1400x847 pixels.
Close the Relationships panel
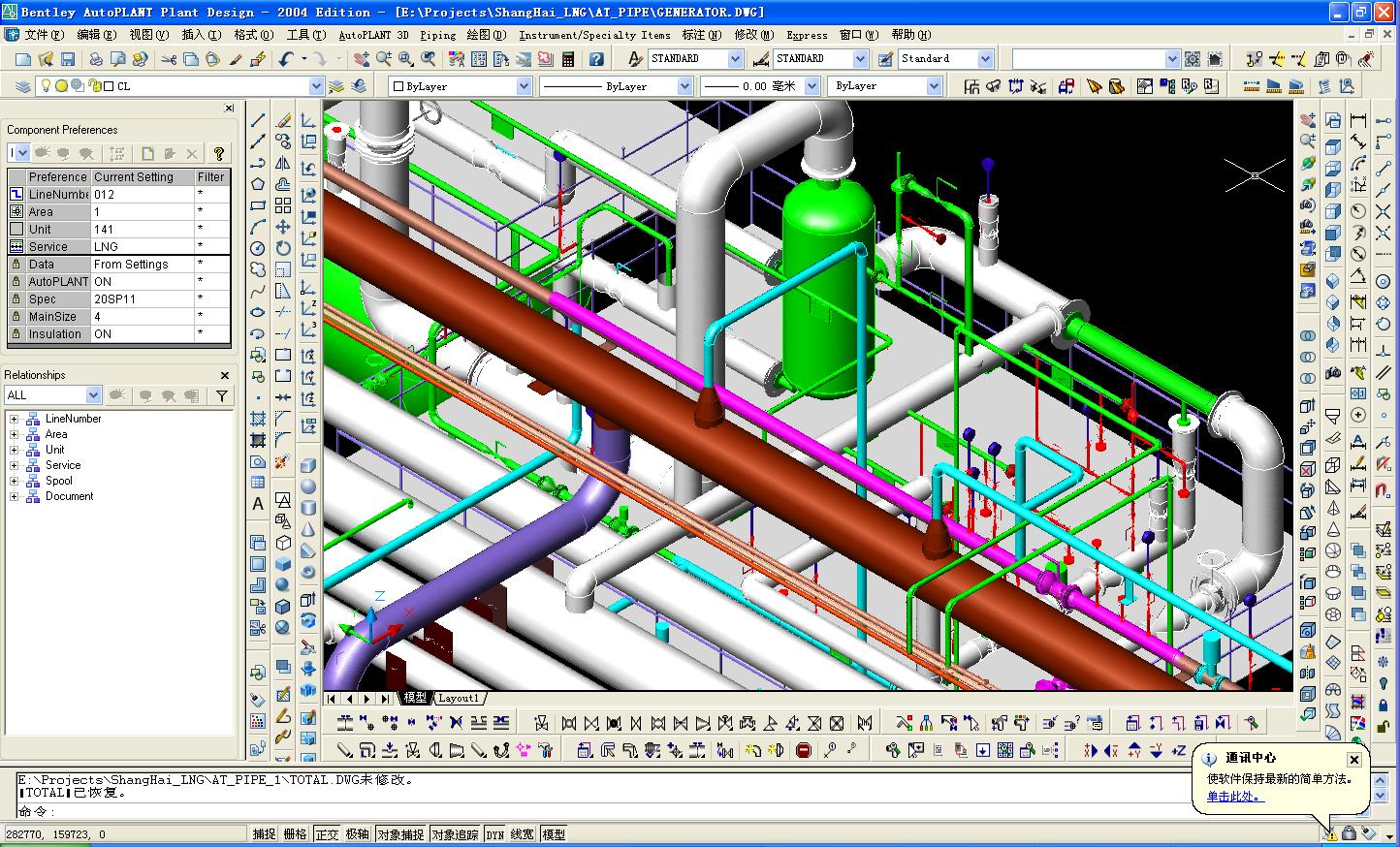225,376
